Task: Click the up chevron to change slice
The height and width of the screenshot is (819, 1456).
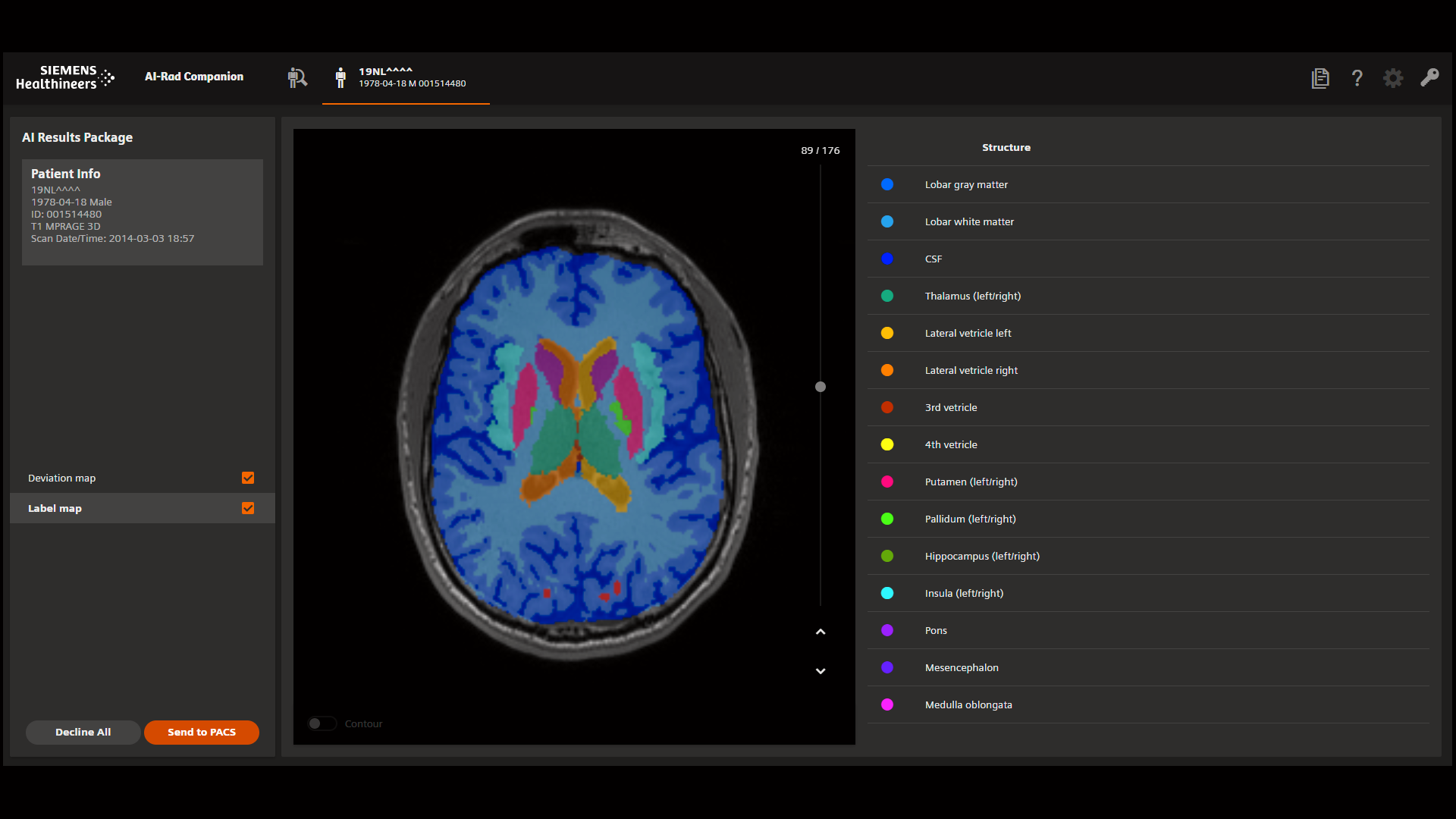Action: point(820,630)
